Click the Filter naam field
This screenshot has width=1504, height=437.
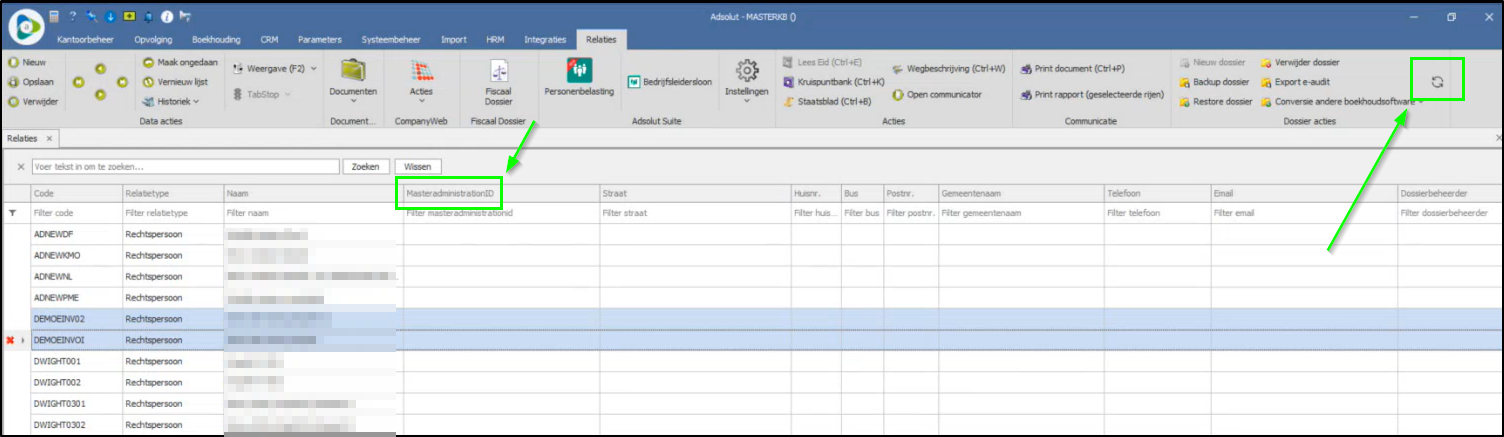point(313,213)
